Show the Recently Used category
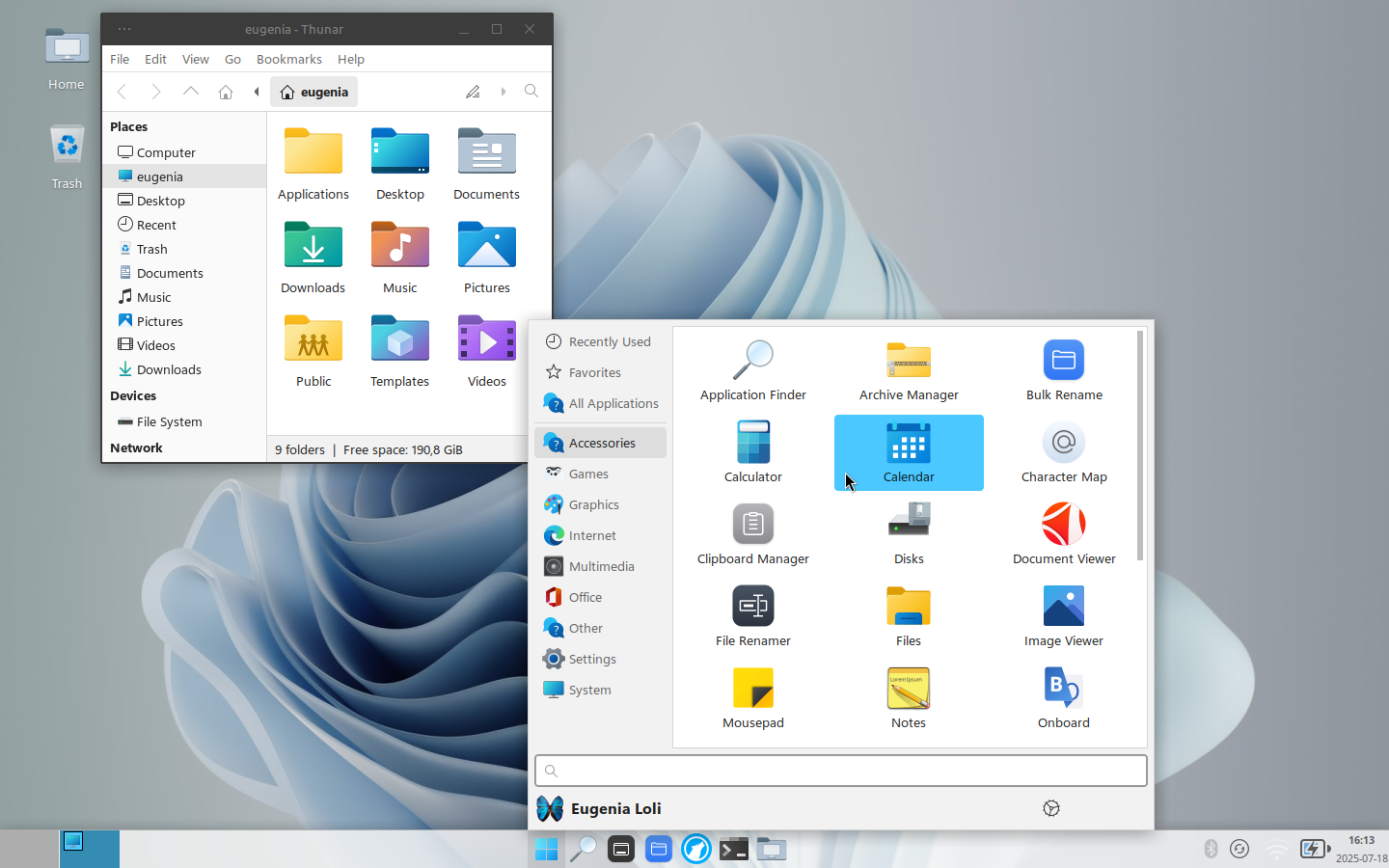The width and height of the screenshot is (1389, 868). pos(600,341)
